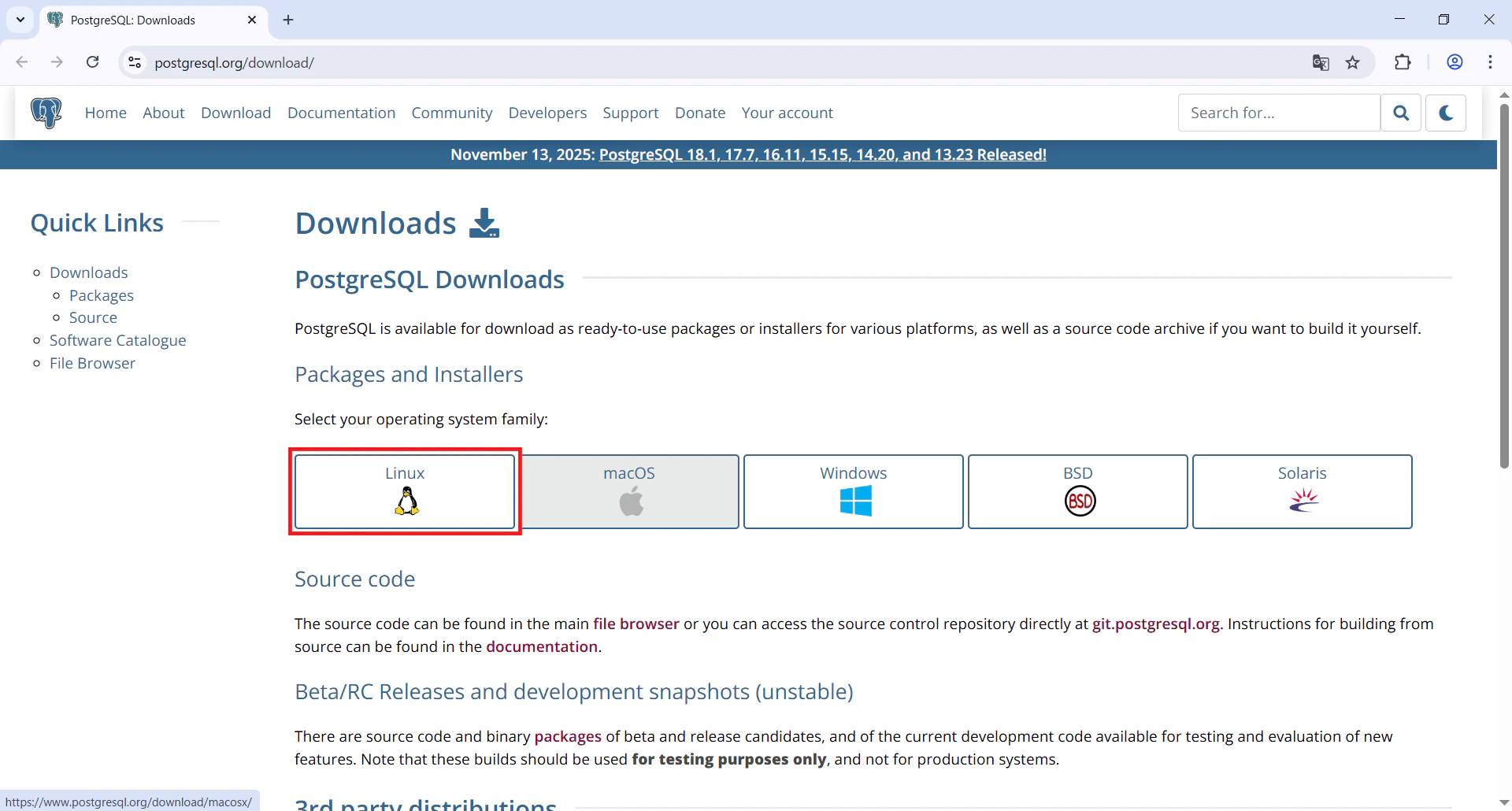The width and height of the screenshot is (1512, 811).
Task: Click the 'PostgreSQL Downloads' heading
Action: (x=429, y=280)
